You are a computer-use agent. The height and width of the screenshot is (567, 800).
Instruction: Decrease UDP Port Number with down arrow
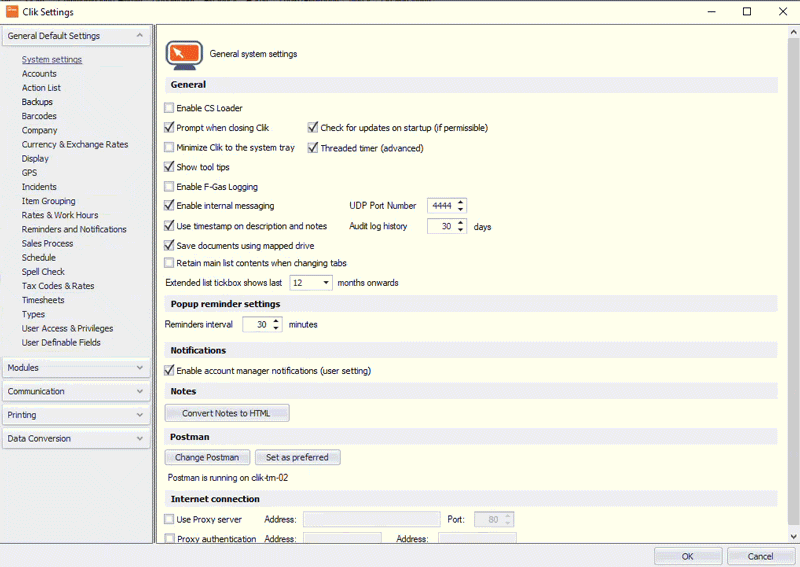click(461, 209)
